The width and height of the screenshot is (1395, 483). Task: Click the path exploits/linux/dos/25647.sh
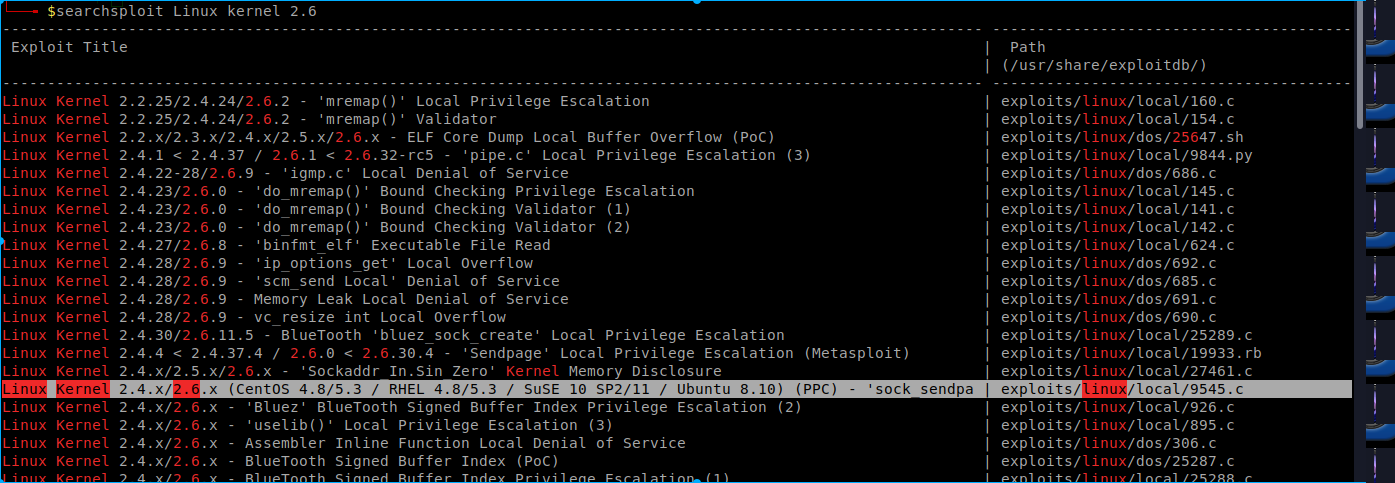(1122, 137)
